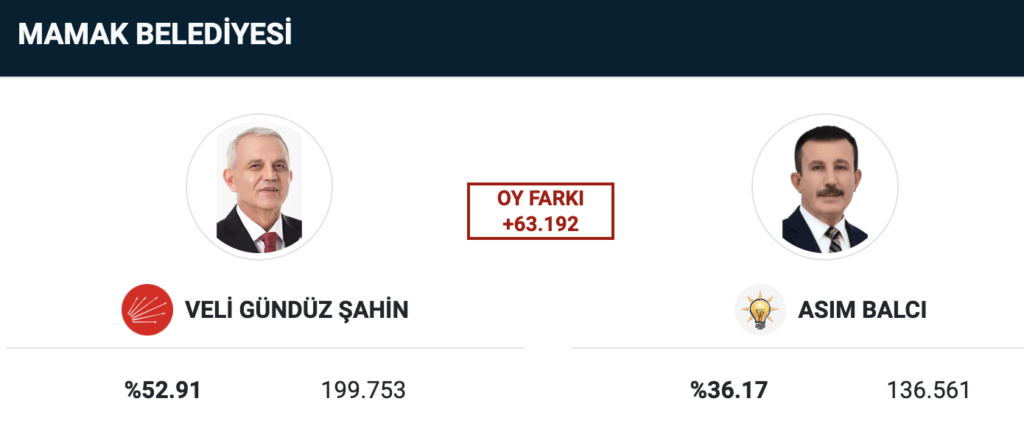This screenshot has width=1024, height=443.
Task: Select the %52.91 vote percentage
Action: tap(163, 391)
